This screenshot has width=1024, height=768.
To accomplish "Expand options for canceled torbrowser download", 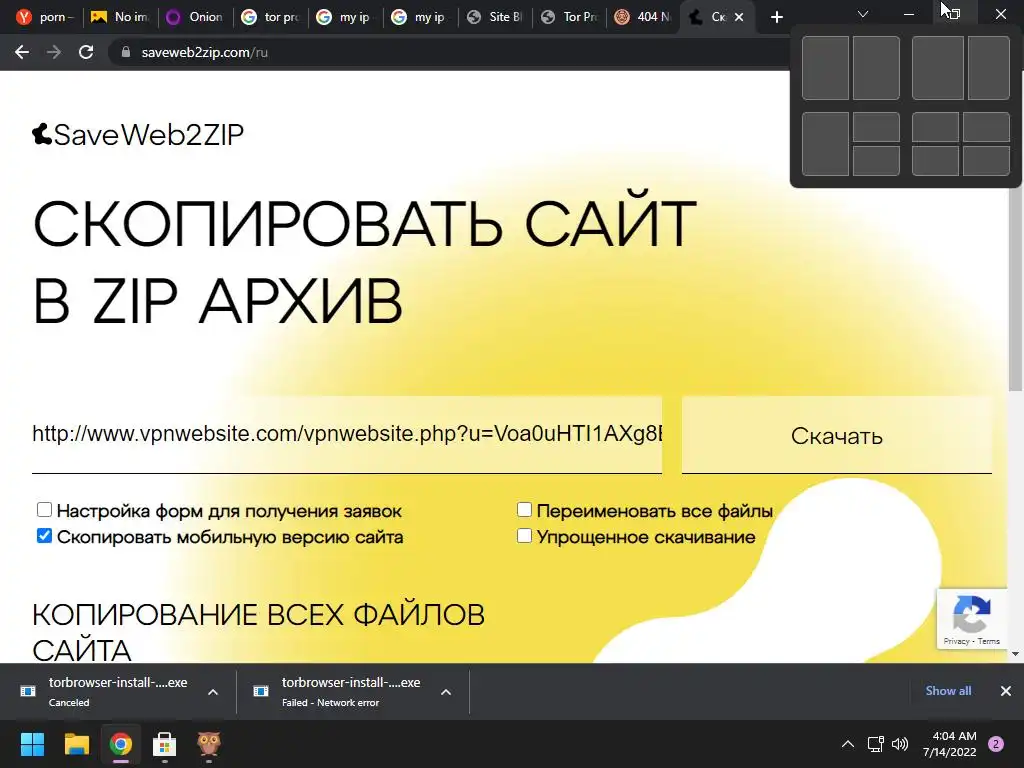I will (x=213, y=692).
